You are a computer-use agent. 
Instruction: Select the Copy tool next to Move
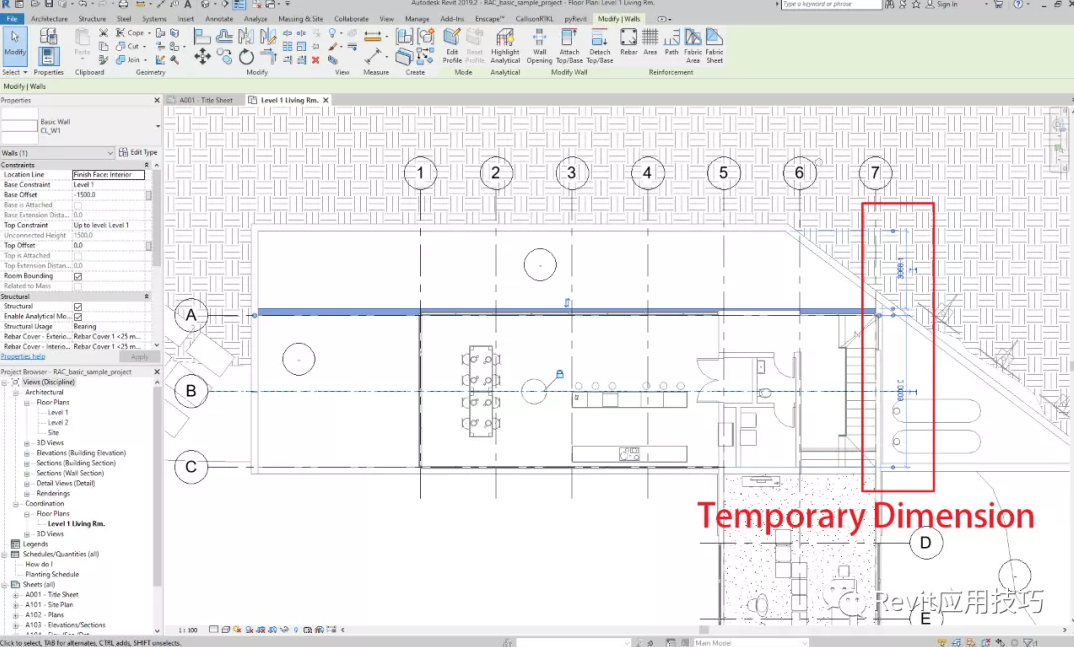224,57
